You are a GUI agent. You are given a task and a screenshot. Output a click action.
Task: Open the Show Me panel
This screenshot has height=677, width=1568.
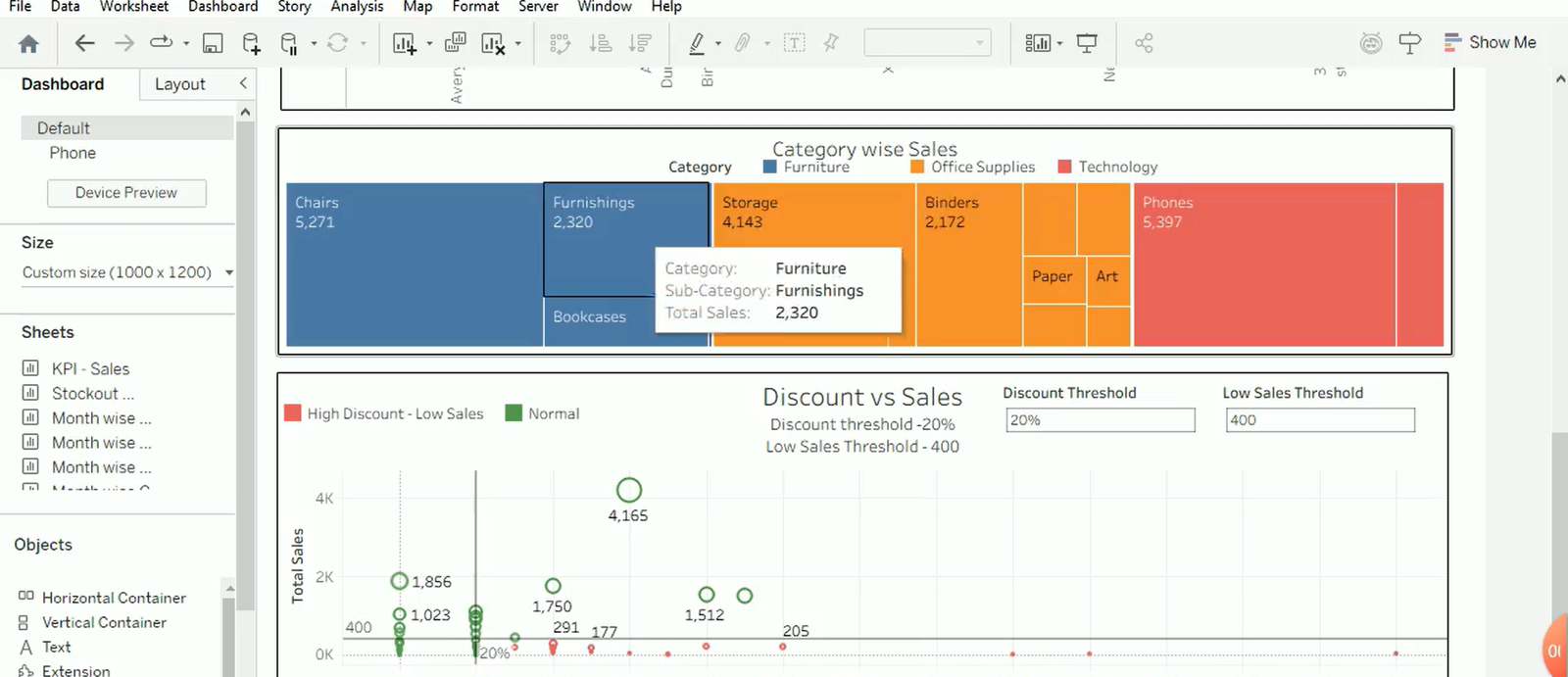click(x=1490, y=42)
